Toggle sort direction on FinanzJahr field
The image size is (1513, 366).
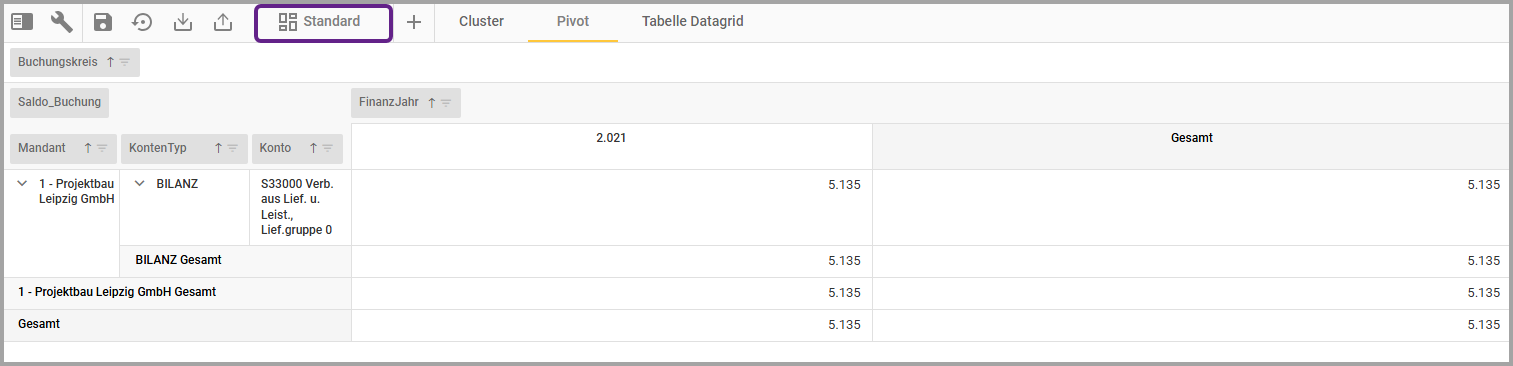431,102
